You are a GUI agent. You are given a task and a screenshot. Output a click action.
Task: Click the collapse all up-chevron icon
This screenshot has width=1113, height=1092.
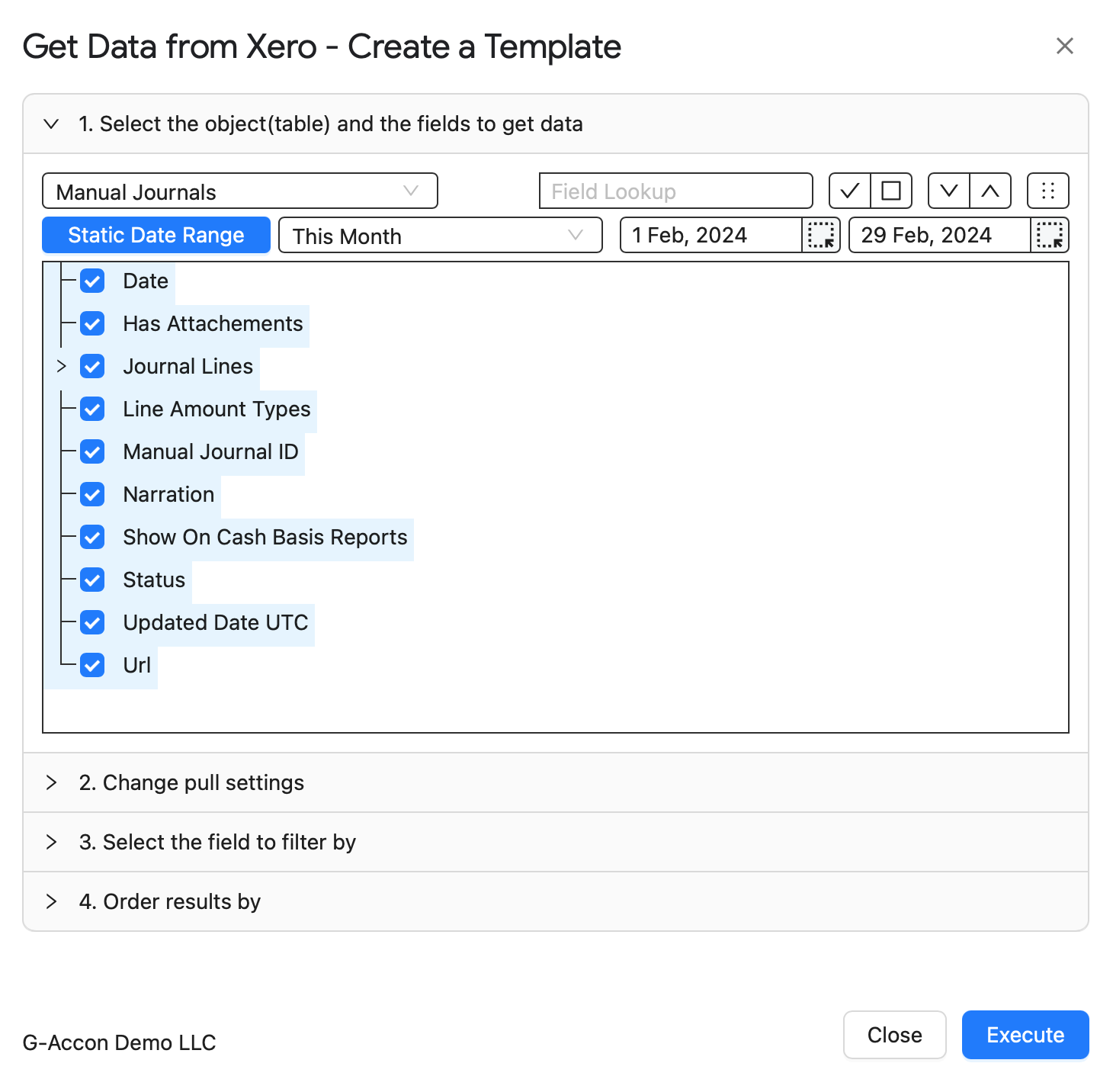coord(990,191)
